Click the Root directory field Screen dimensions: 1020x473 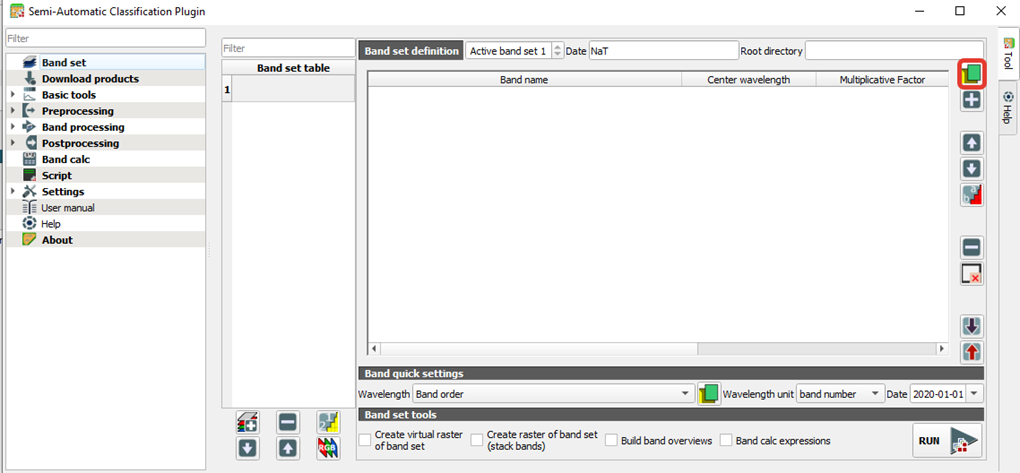[894, 51]
